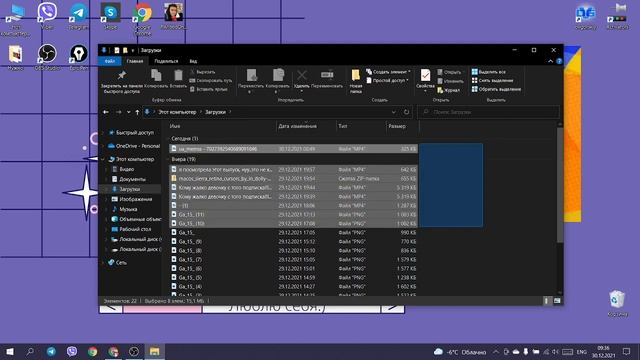The height and width of the screenshot is (360, 640).
Task: Expand the address bar history dropdown
Action: 393,112
